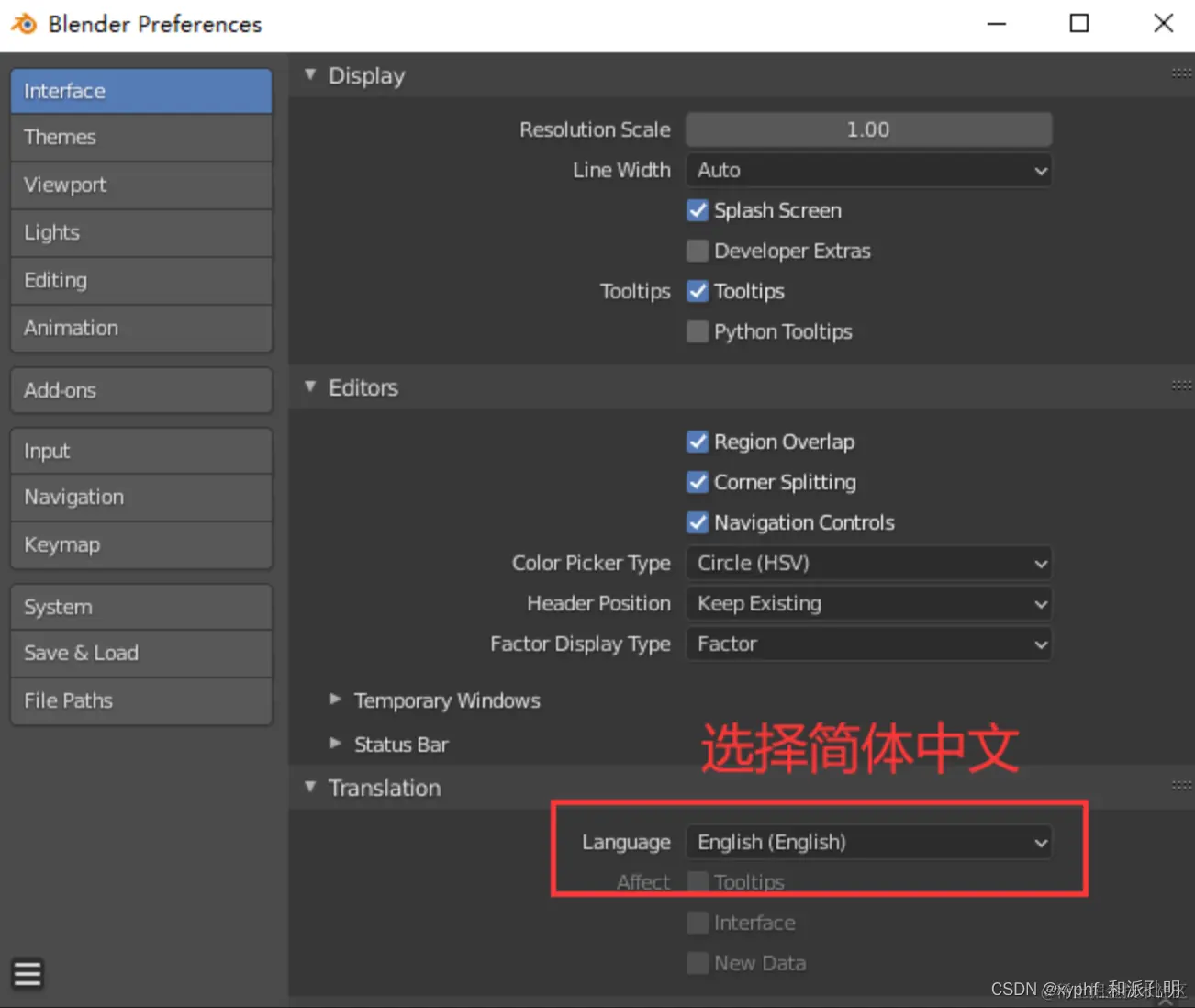The width and height of the screenshot is (1195, 1008).
Task: Open the Save & Load tab
Action: 141,654
